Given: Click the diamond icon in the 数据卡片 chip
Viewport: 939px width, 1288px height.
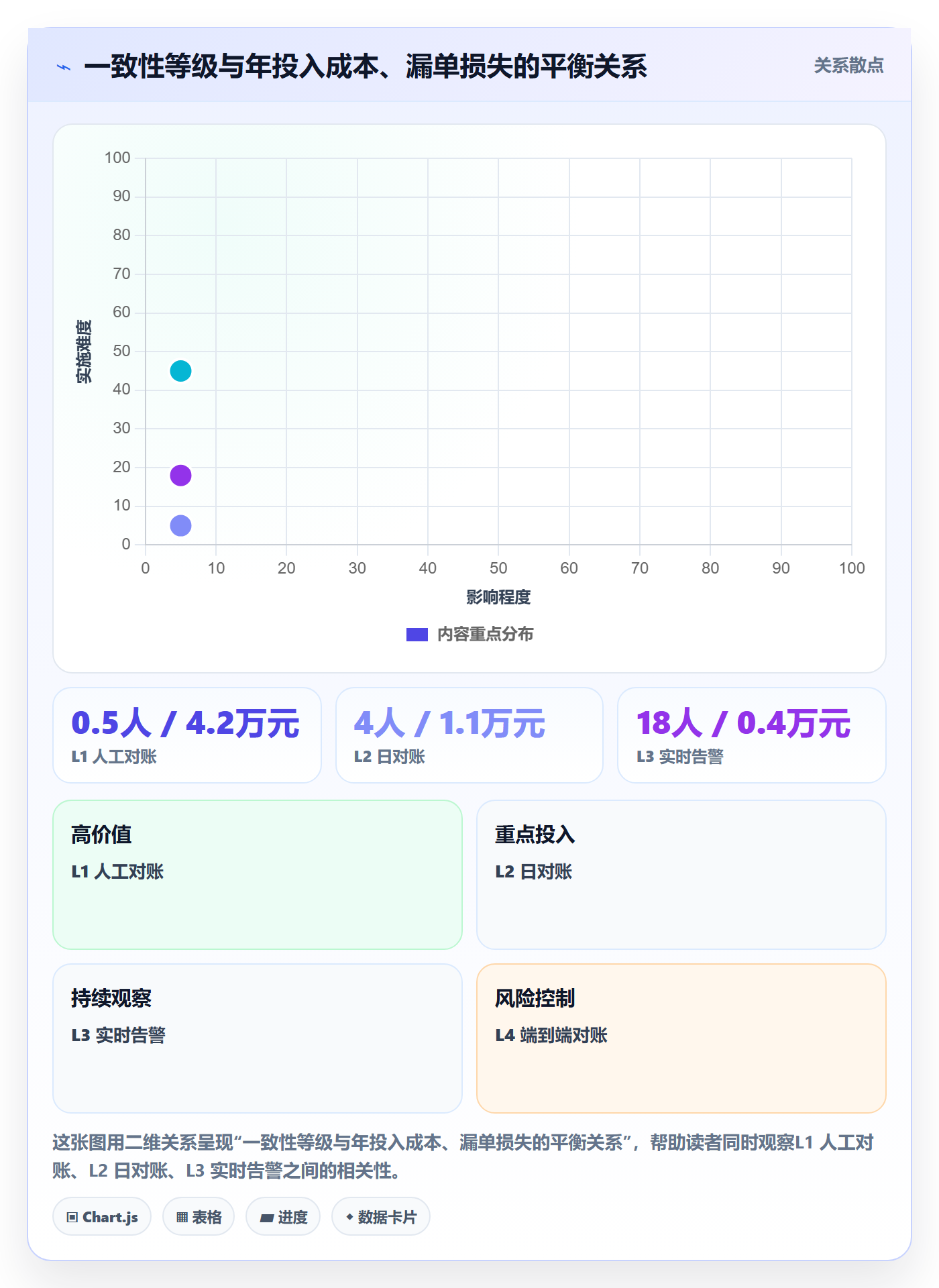Looking at the screenshot, I should point(349,1217).
